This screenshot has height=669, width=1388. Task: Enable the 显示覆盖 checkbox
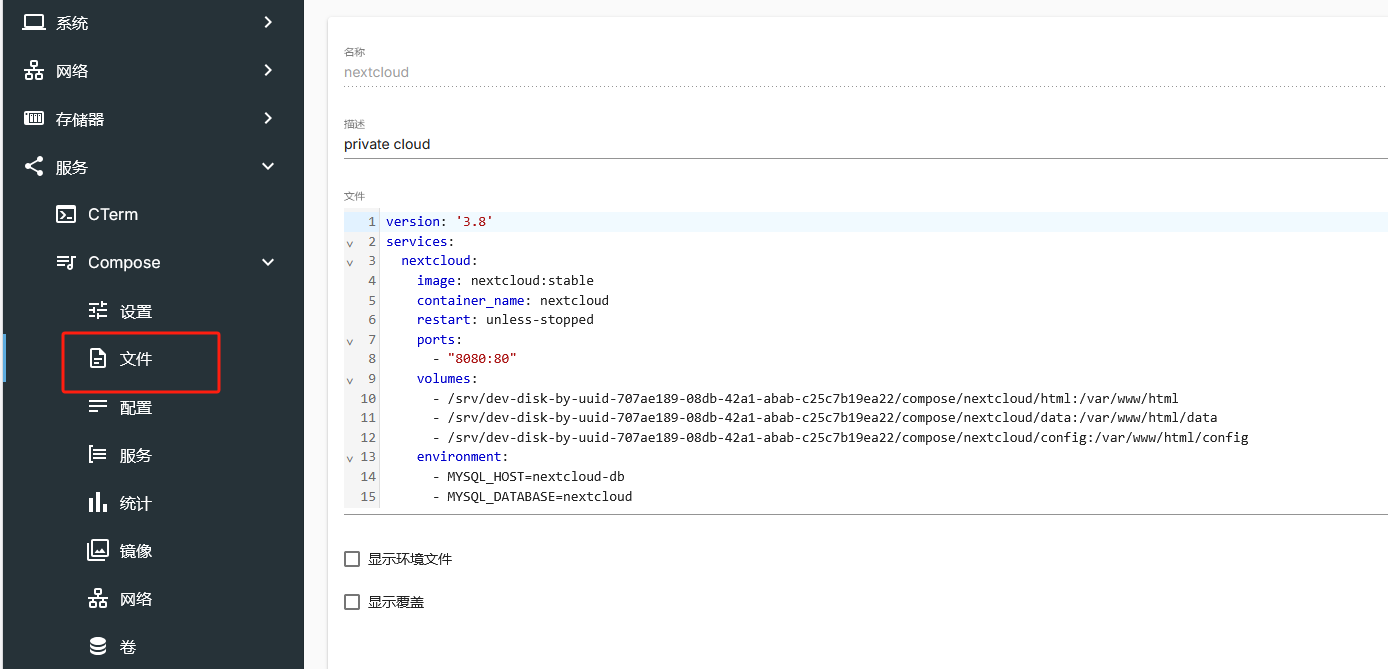352,602
